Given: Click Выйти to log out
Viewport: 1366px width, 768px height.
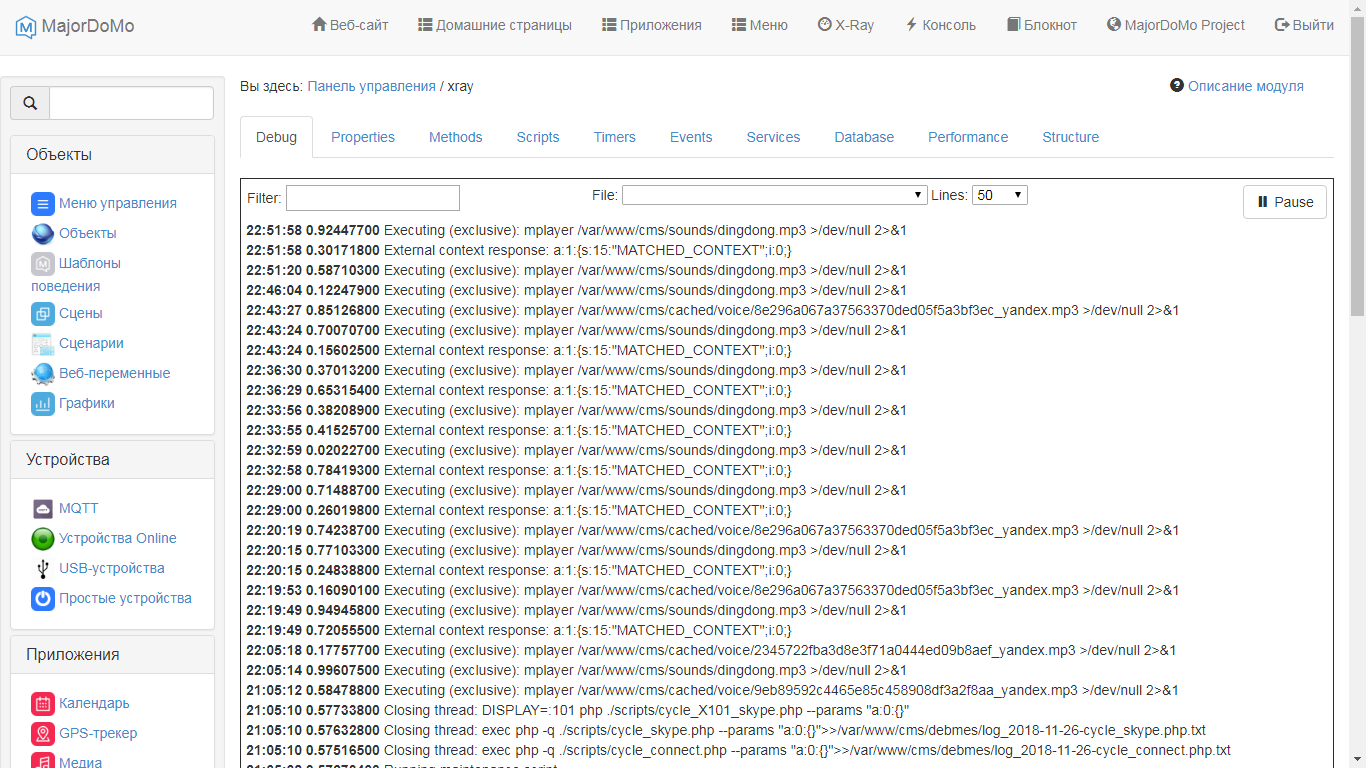Looking at the screenshot, I should point(1304,25).
